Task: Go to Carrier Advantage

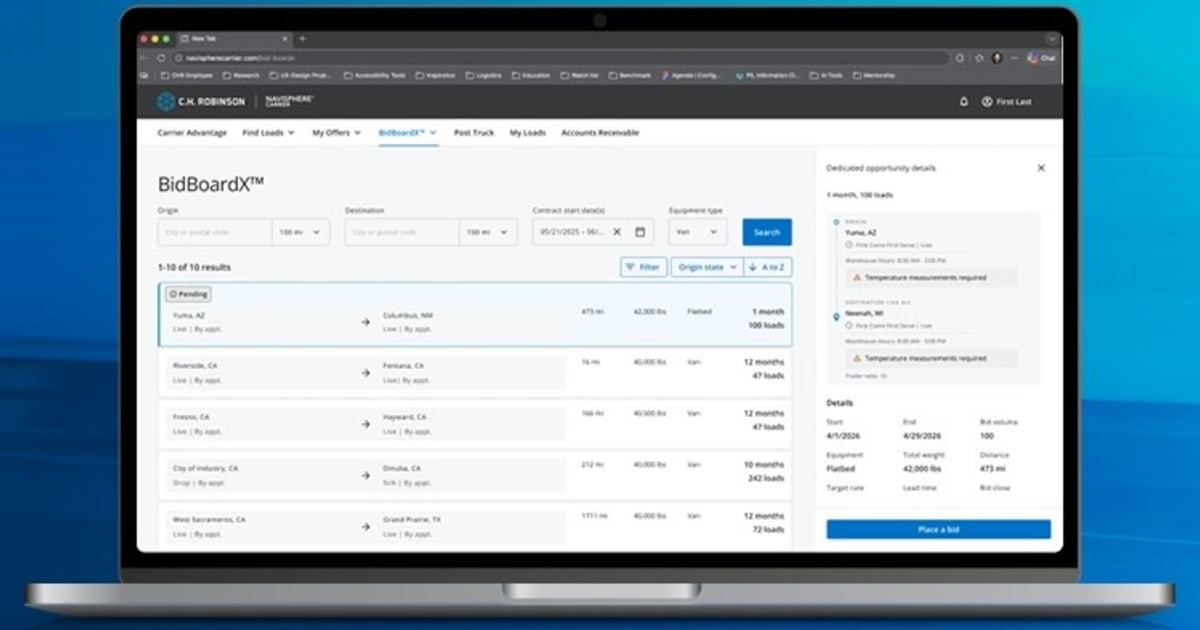Action: [x=191, y=132]
